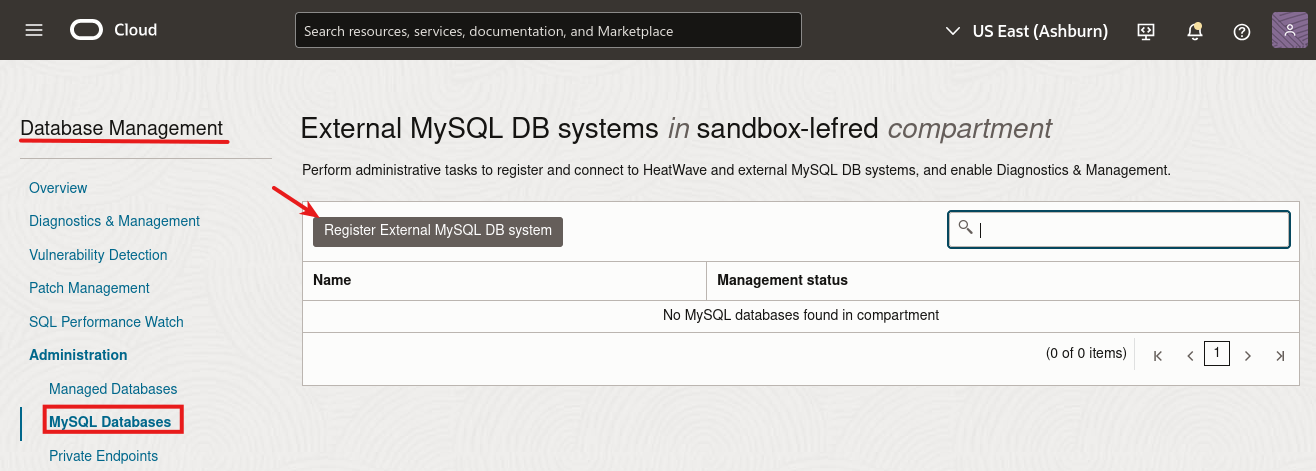Screen dimensions: 1316x471
Task: Click Register External MySQL DB system button
Action: click(438, 231)
